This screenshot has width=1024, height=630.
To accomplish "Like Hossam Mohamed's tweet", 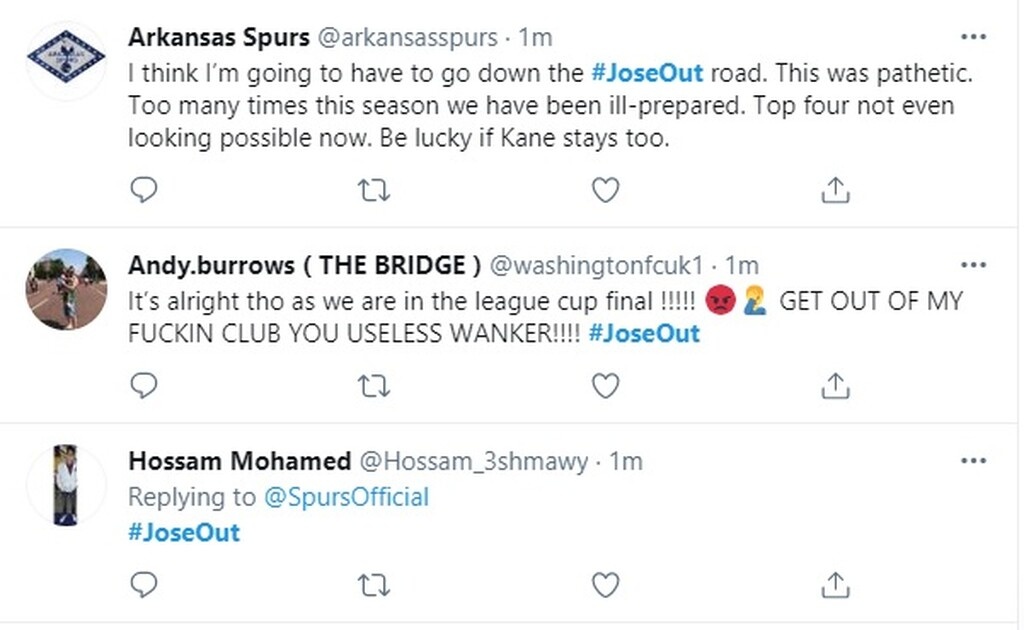I will point(605,583).
